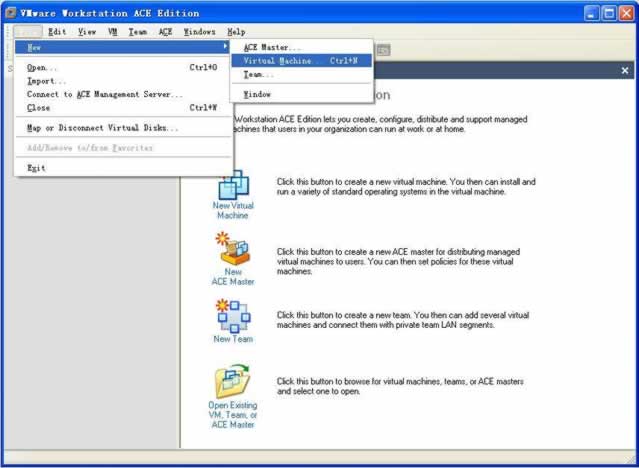Click Open Existing VM, Team, or ACE Master link
This screenshot has height=468, width=639.
[x=233, y=415]
